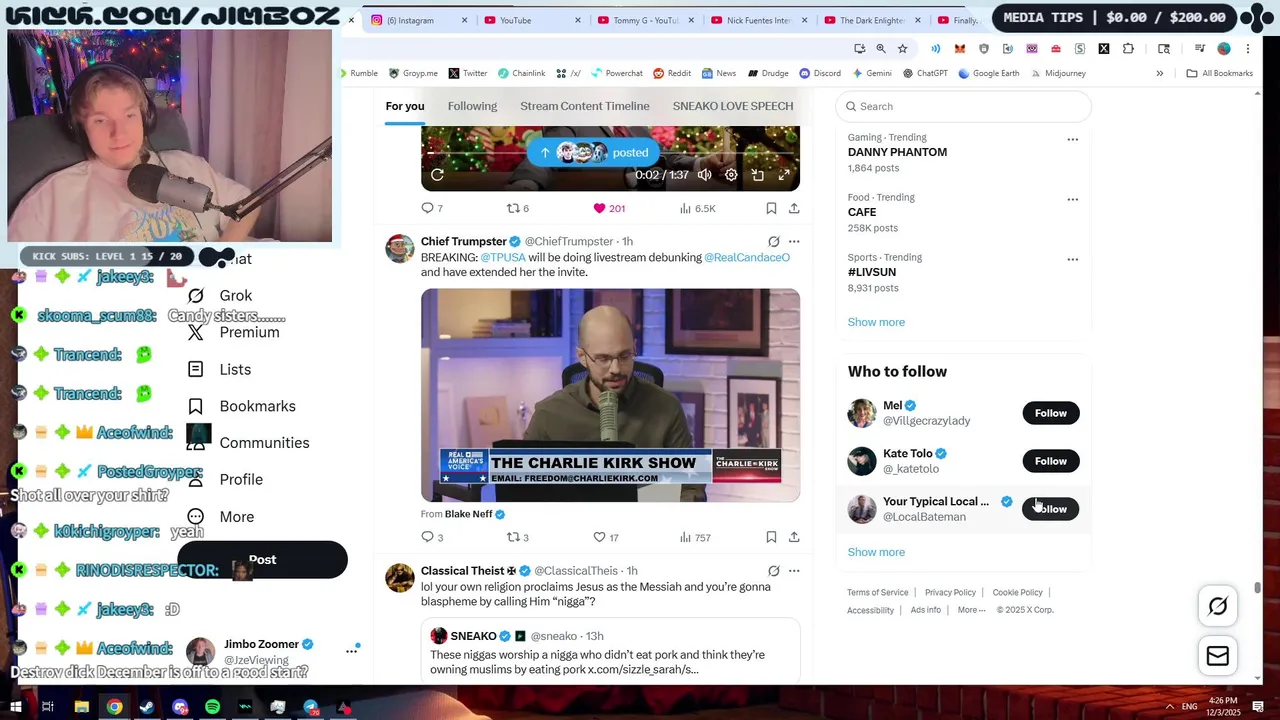Open the SNEAKO LOVE SPEECH tab

733,106
